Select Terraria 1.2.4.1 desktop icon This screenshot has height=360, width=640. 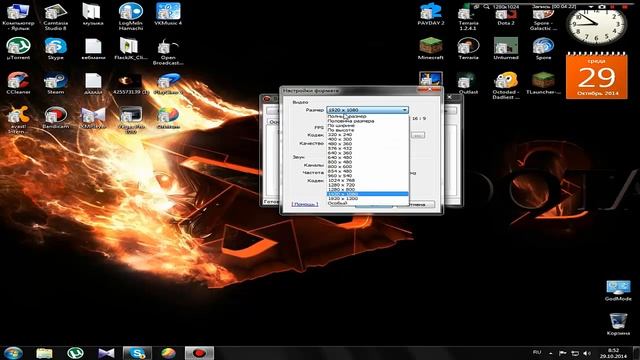[x=468, y=17]
